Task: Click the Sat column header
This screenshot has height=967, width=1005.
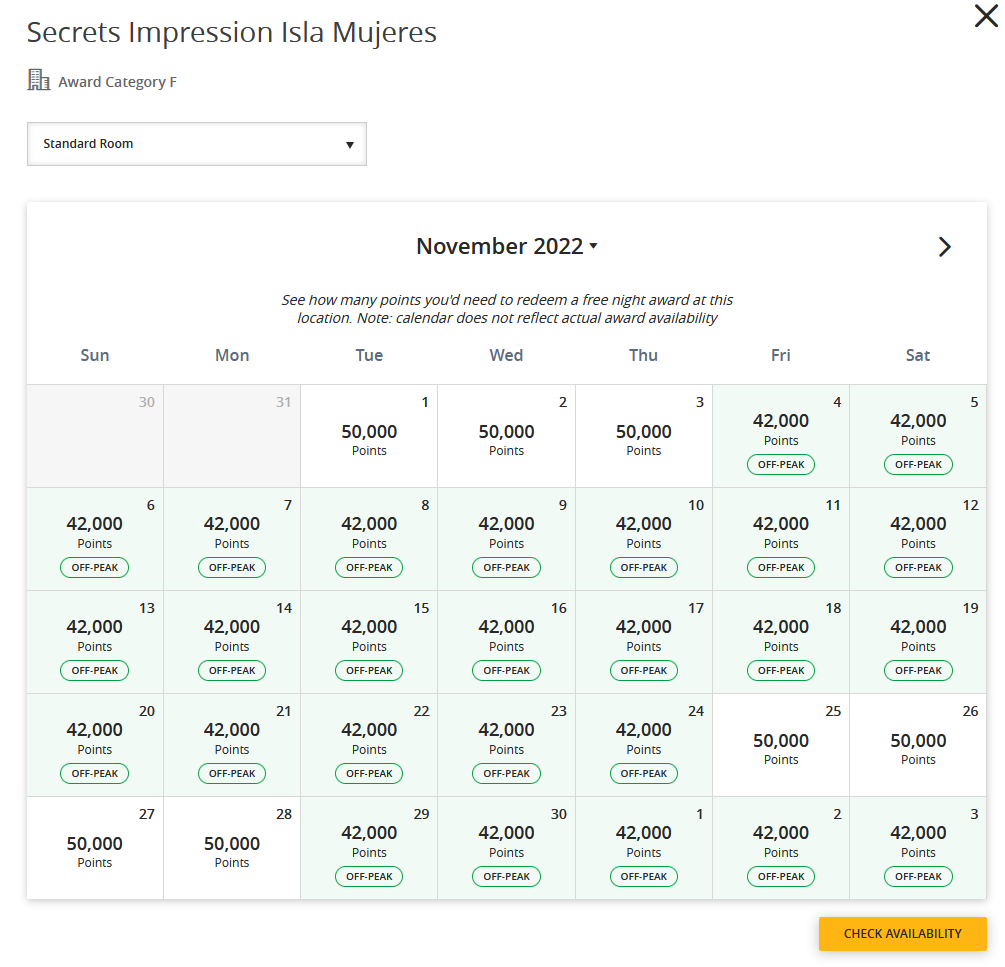Action: (918, 355)
